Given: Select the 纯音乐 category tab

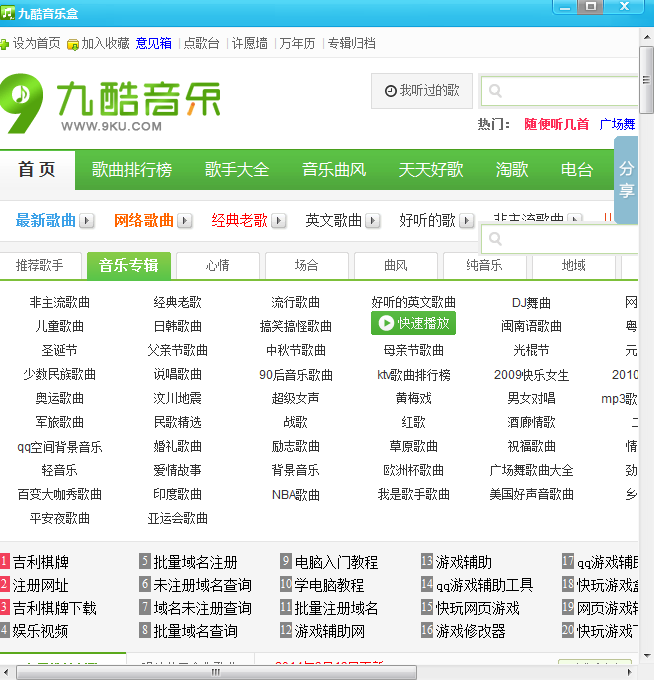Looking at the screenshot, I should [x=484, y=265].
